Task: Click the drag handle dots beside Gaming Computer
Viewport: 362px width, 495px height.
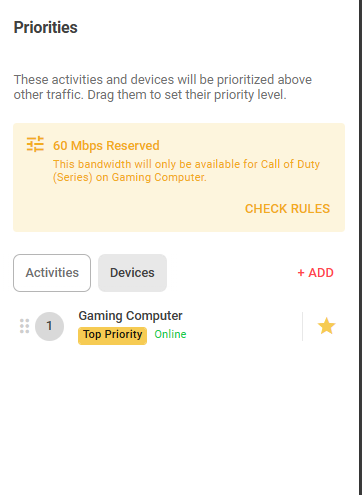Action: pos(24,326)
